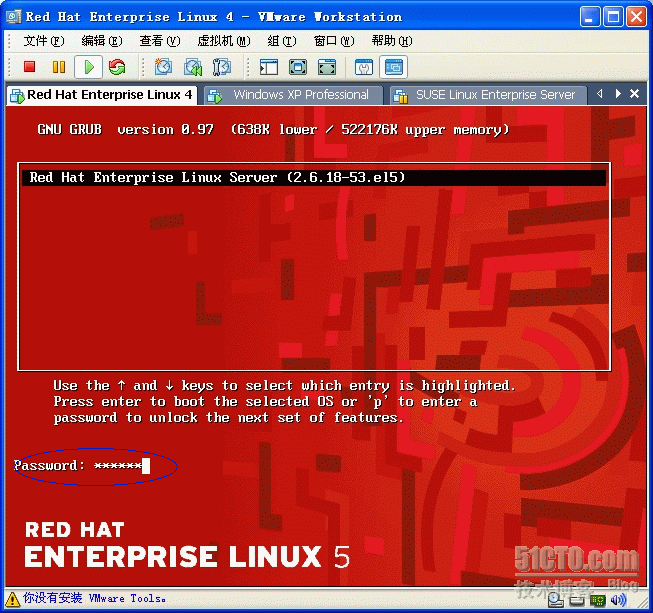Click the VMware Tools not installed message
653x613 pixels.
point(95,598)
